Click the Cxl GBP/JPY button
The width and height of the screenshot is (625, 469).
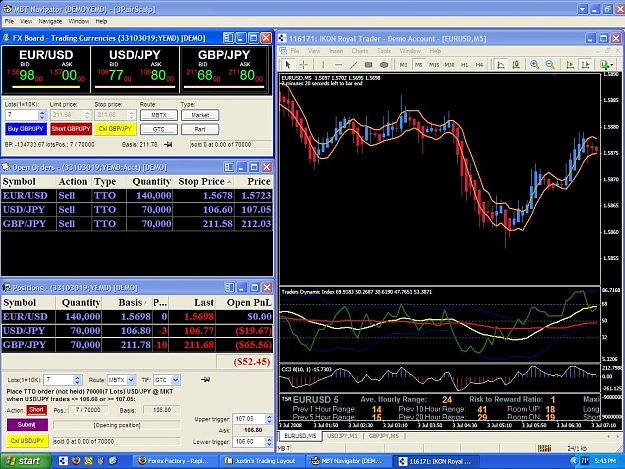(x=115, y=129)
